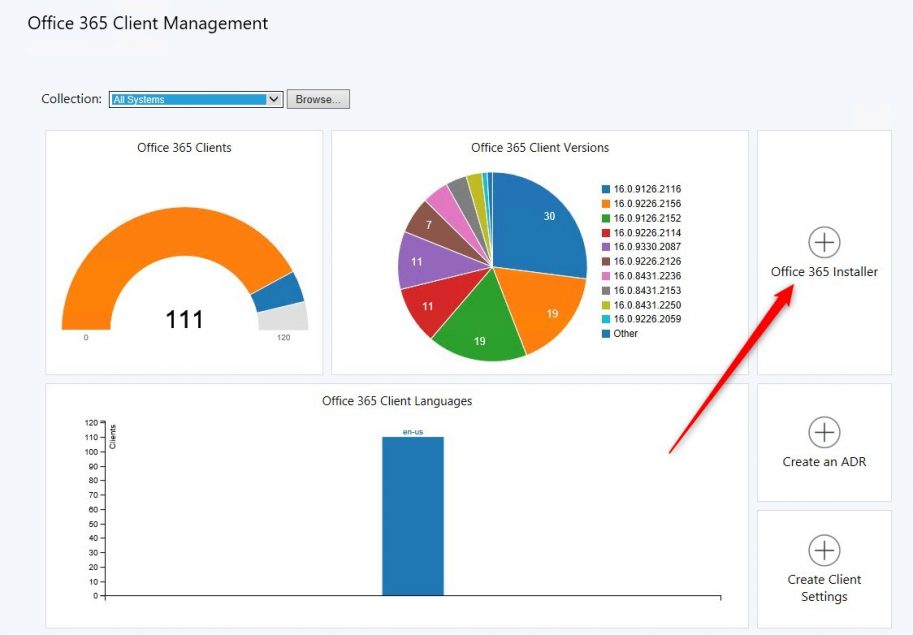The image size is (913, 635).
Task: Click the Office 365 Client Management heading
Action: click(x=148, y=23)
